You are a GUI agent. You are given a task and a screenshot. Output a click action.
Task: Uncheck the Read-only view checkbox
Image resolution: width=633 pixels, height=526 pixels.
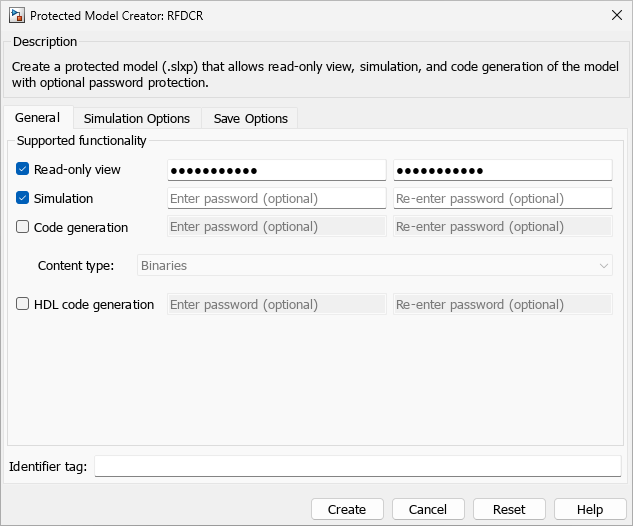pos(23,170)
